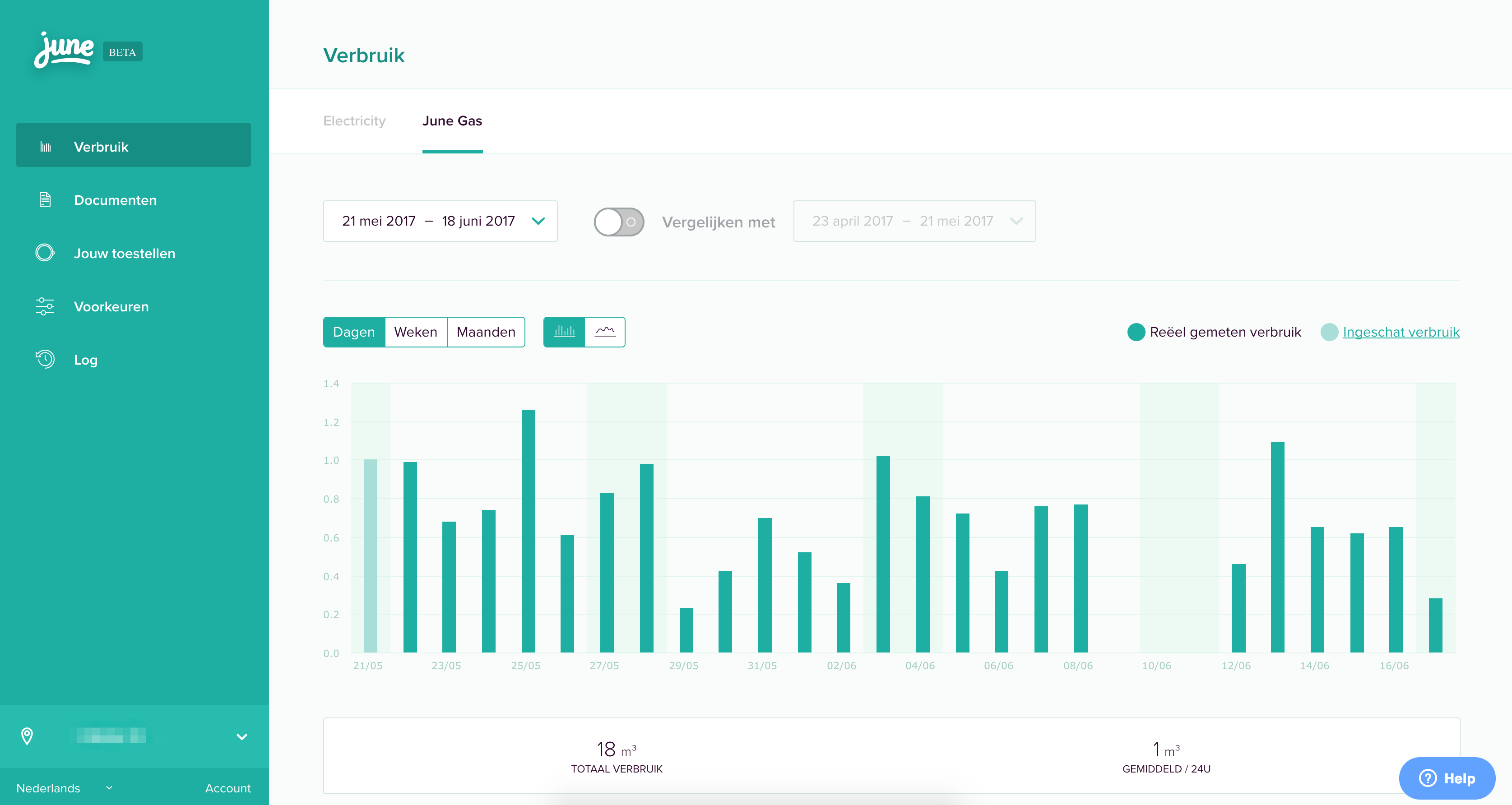Screen dimensions: 1512x805
Task: Click the Log history clock icon
Action: (x=45, y=359)
